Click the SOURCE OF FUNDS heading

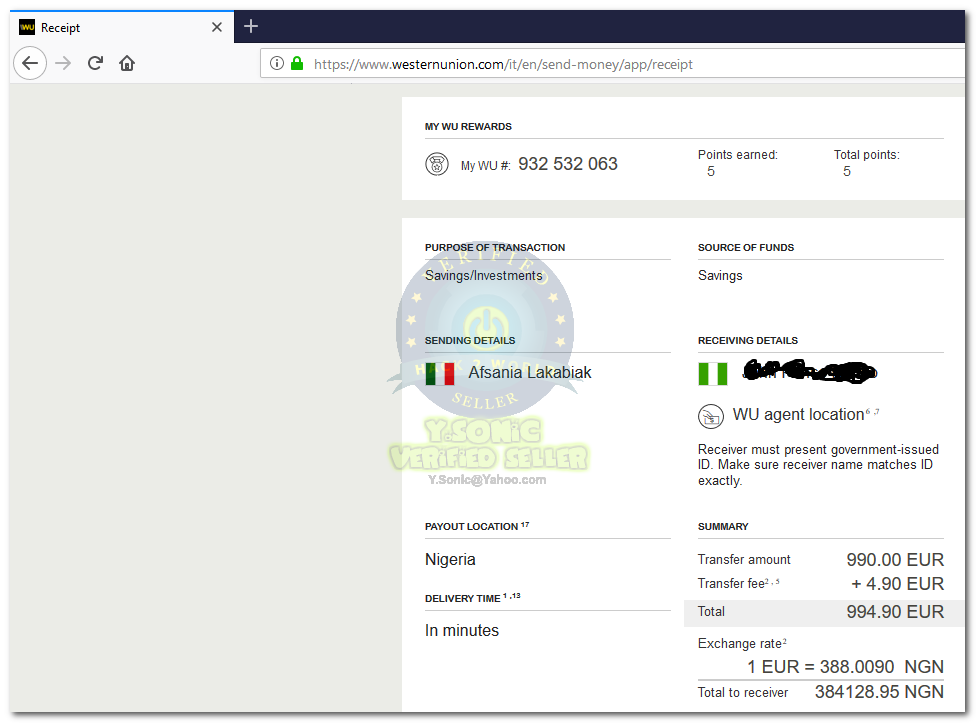(746, 247)
